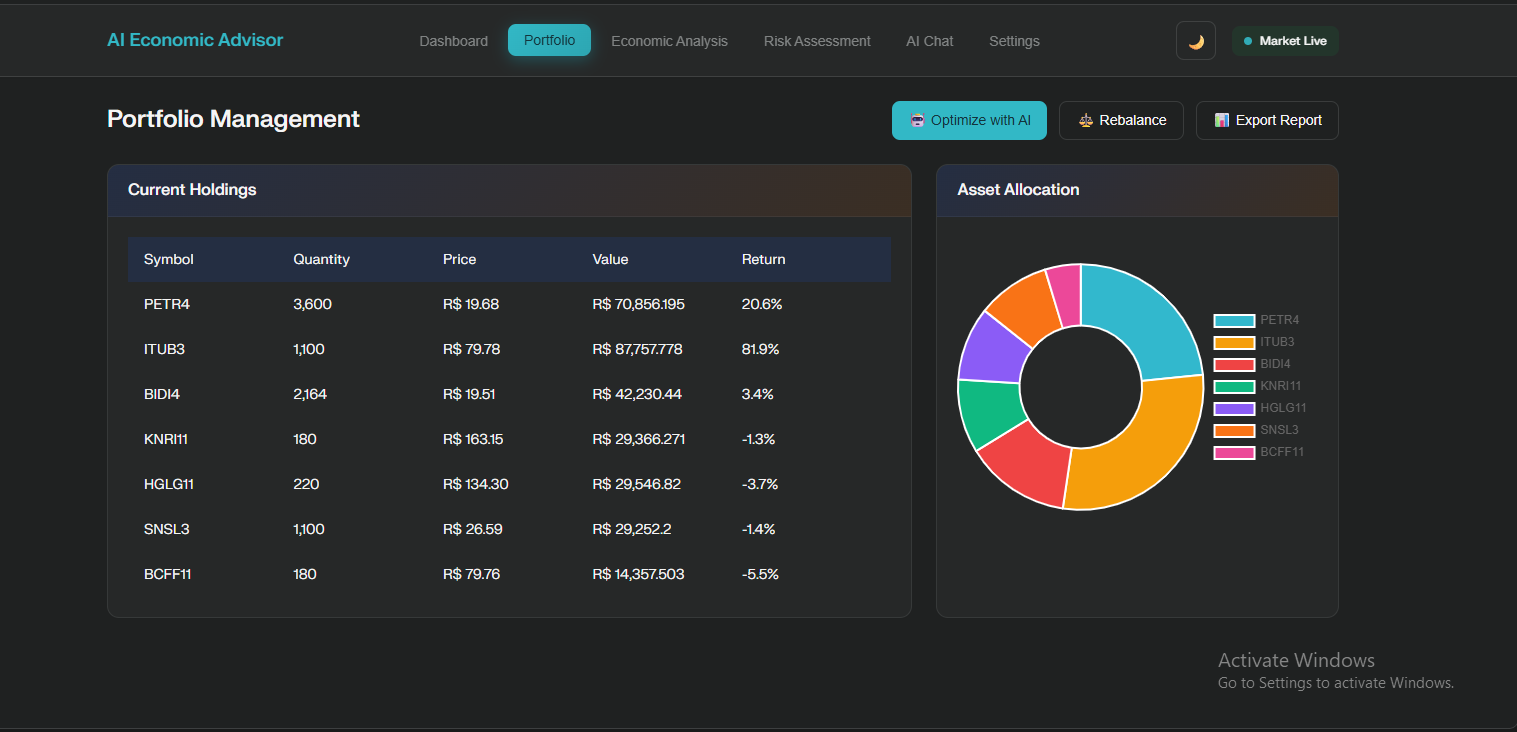1517x732 pixels.
Task: Click the R$ 14,357.503 value
Action: click(638, 575)
